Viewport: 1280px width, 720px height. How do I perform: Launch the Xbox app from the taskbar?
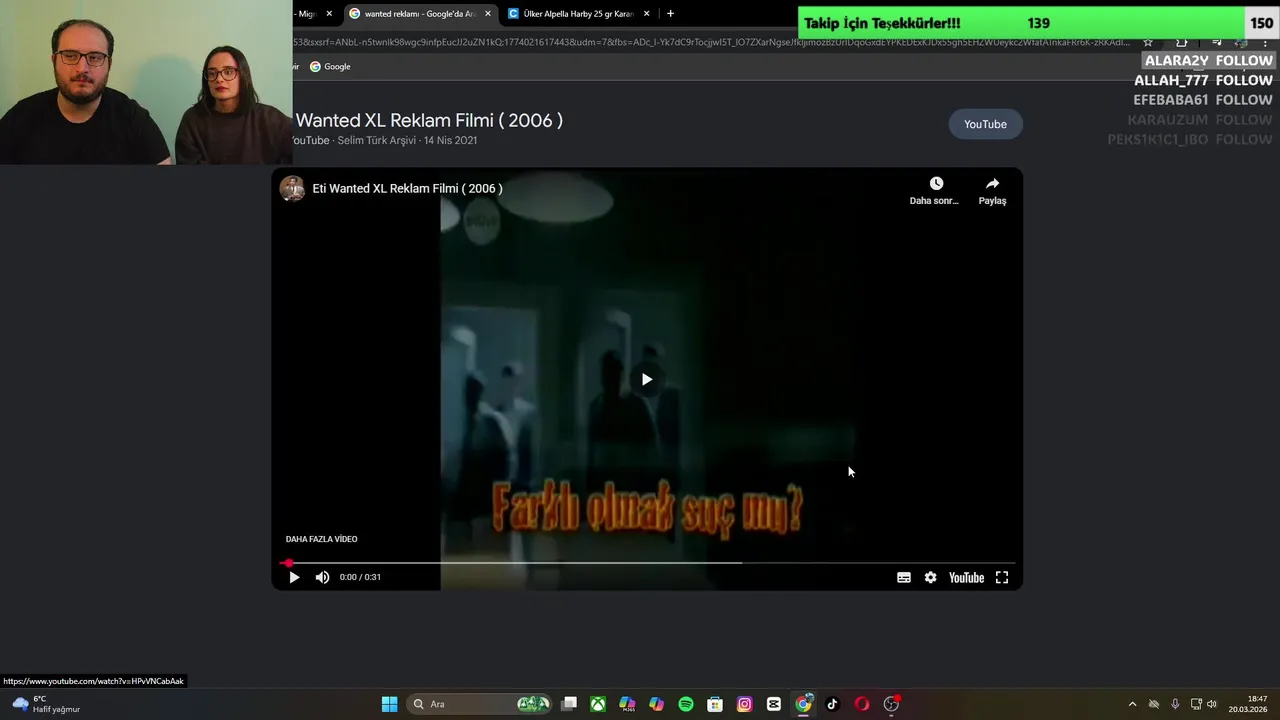pyautogui.click(x=598, y=704)
